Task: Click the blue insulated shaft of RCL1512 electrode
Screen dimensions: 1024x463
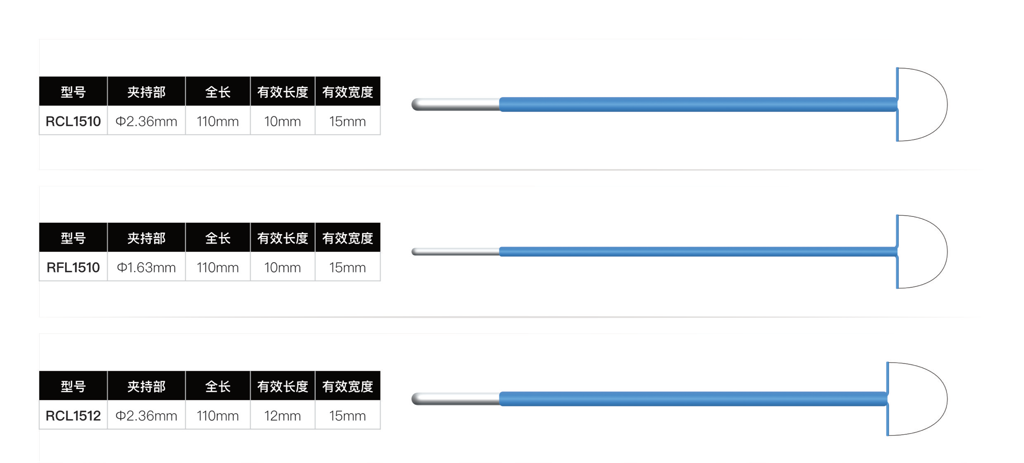Action: (x=690, y=398)
